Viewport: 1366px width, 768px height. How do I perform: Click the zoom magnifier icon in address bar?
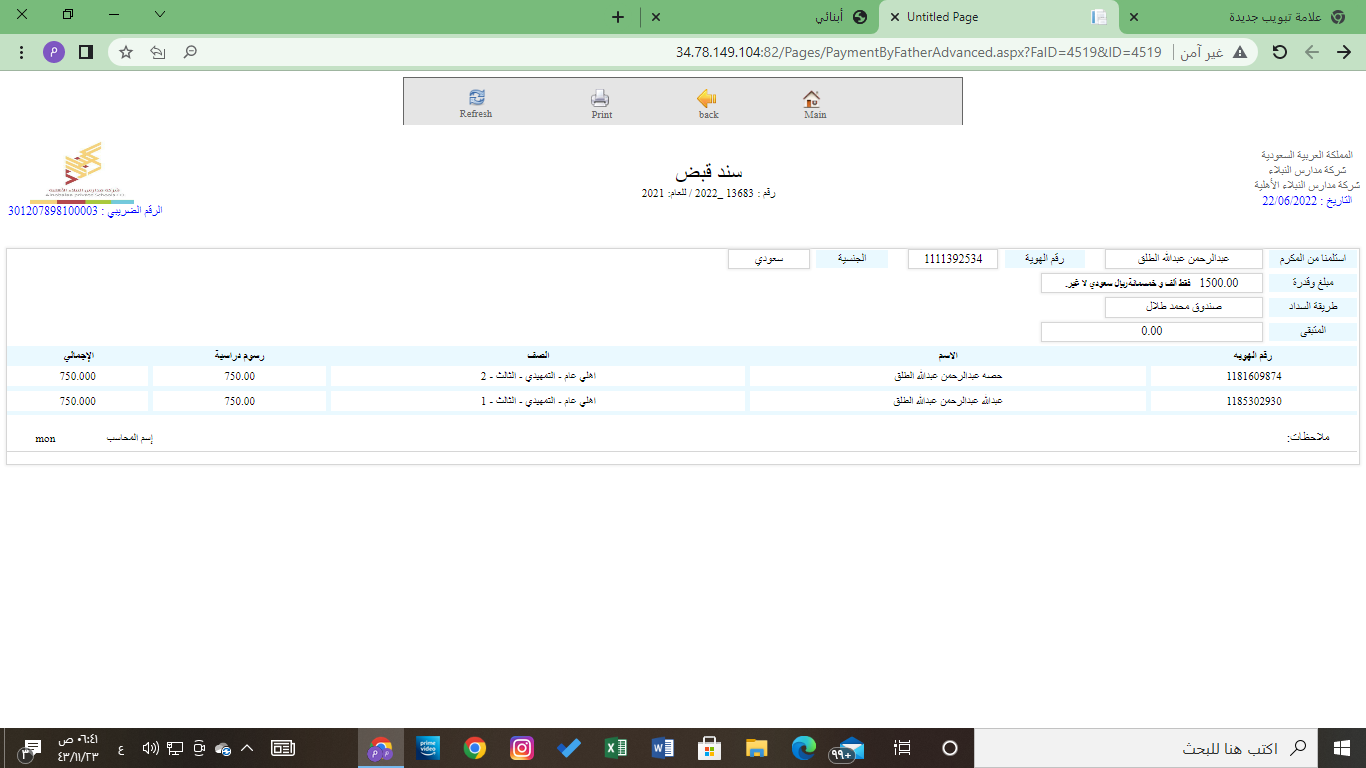pos(190,52)
